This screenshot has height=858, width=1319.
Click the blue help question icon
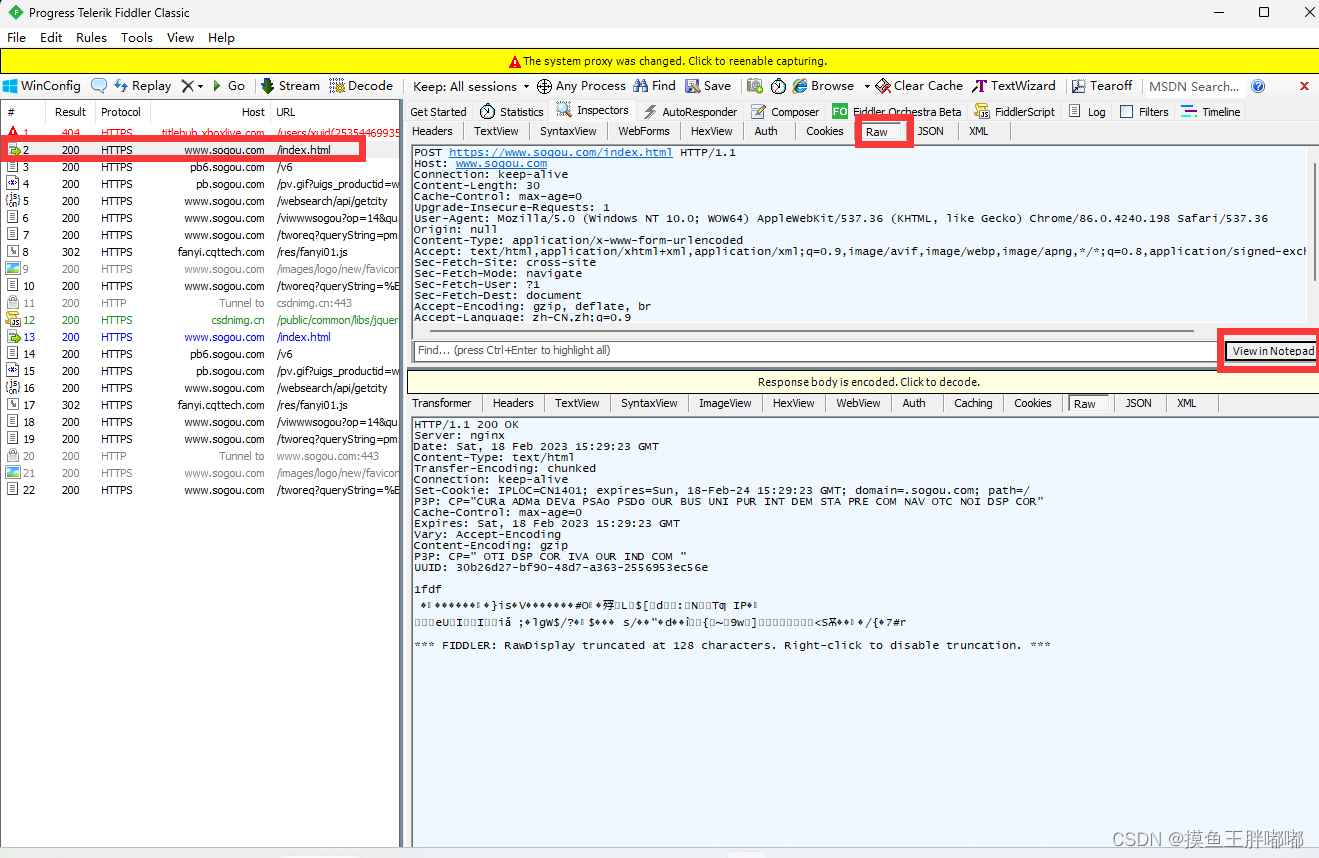1258,86
